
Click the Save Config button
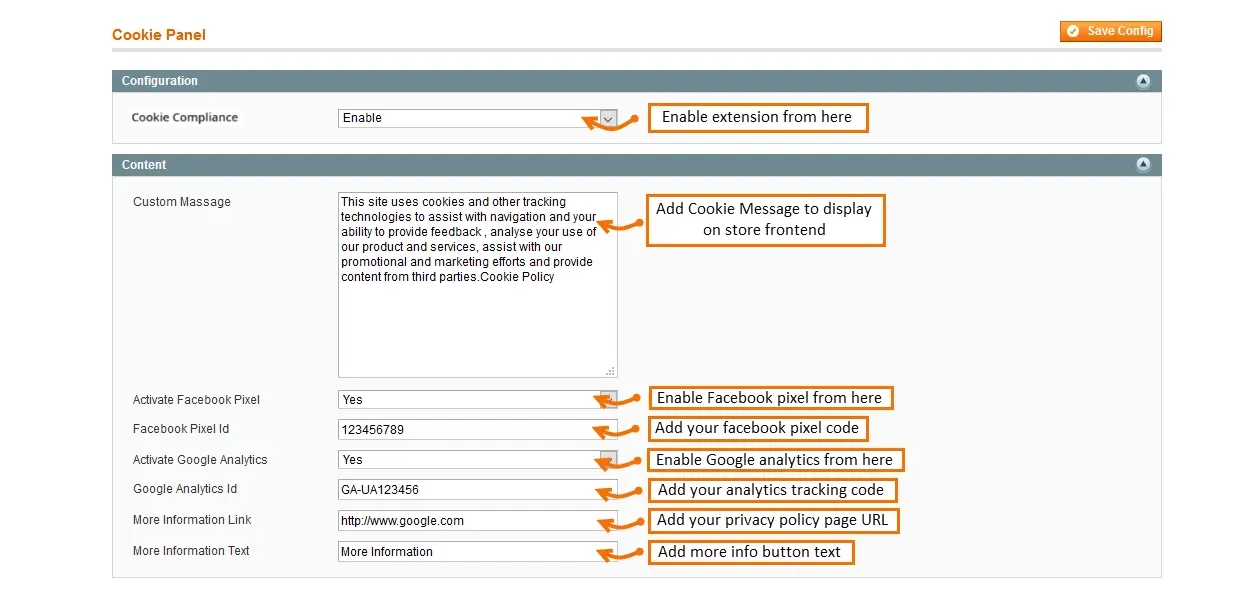1110,31
